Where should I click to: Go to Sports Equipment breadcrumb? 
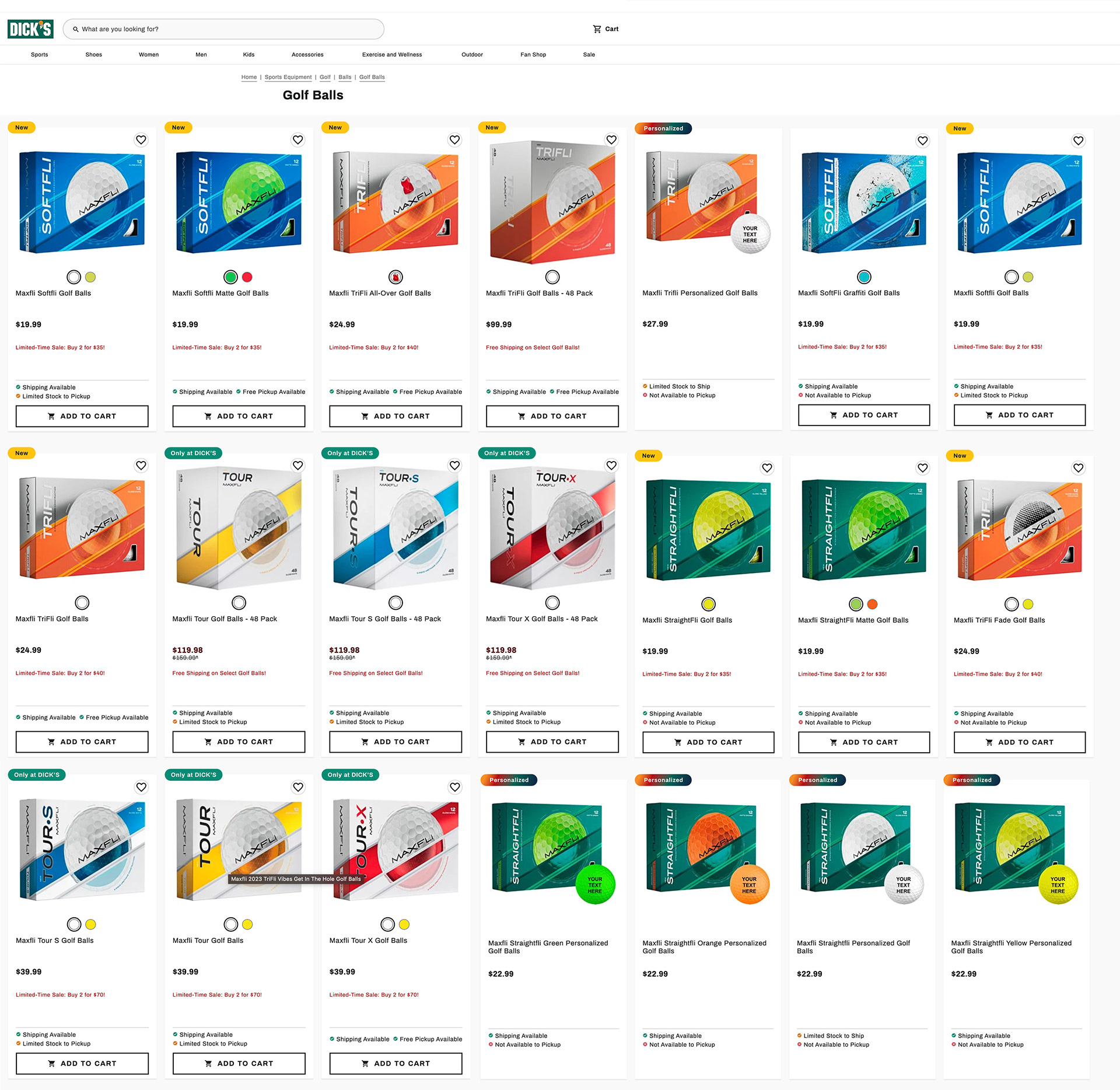(288, 77)
